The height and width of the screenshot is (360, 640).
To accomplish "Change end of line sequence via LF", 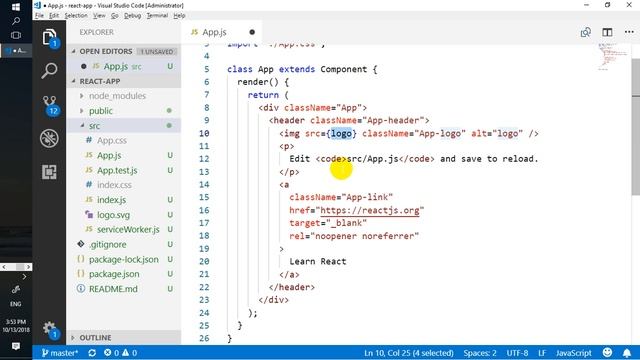I will click(x=542, y=353).
